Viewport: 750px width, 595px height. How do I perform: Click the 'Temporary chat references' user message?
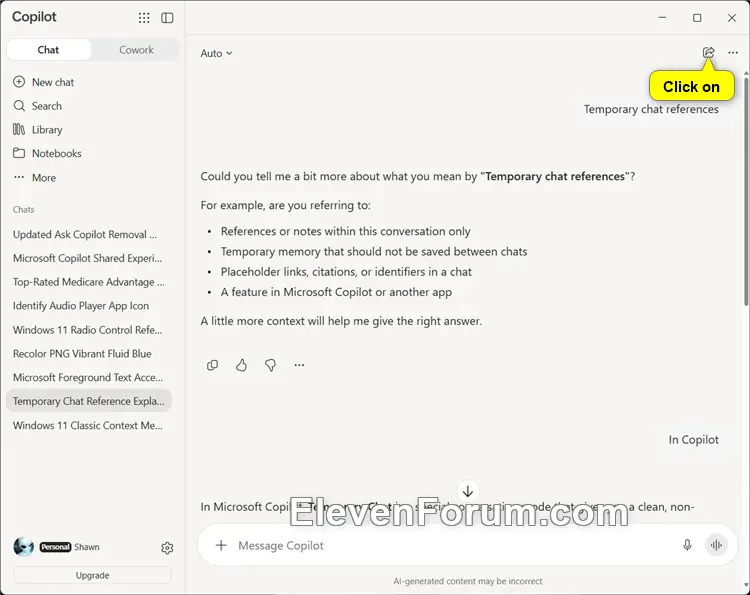(x=651, y=109)
